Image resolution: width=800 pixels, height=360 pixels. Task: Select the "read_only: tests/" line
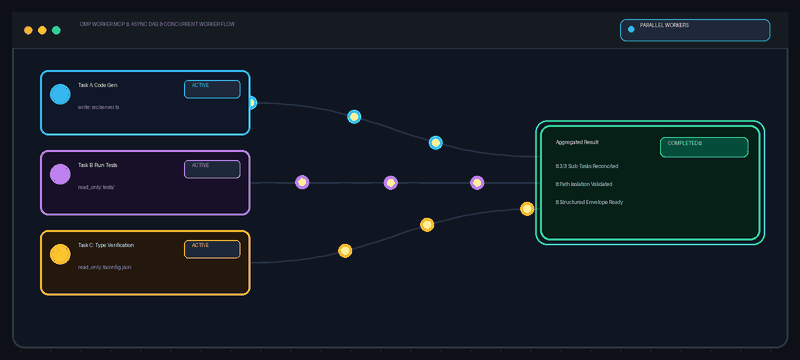pos(96,187)
